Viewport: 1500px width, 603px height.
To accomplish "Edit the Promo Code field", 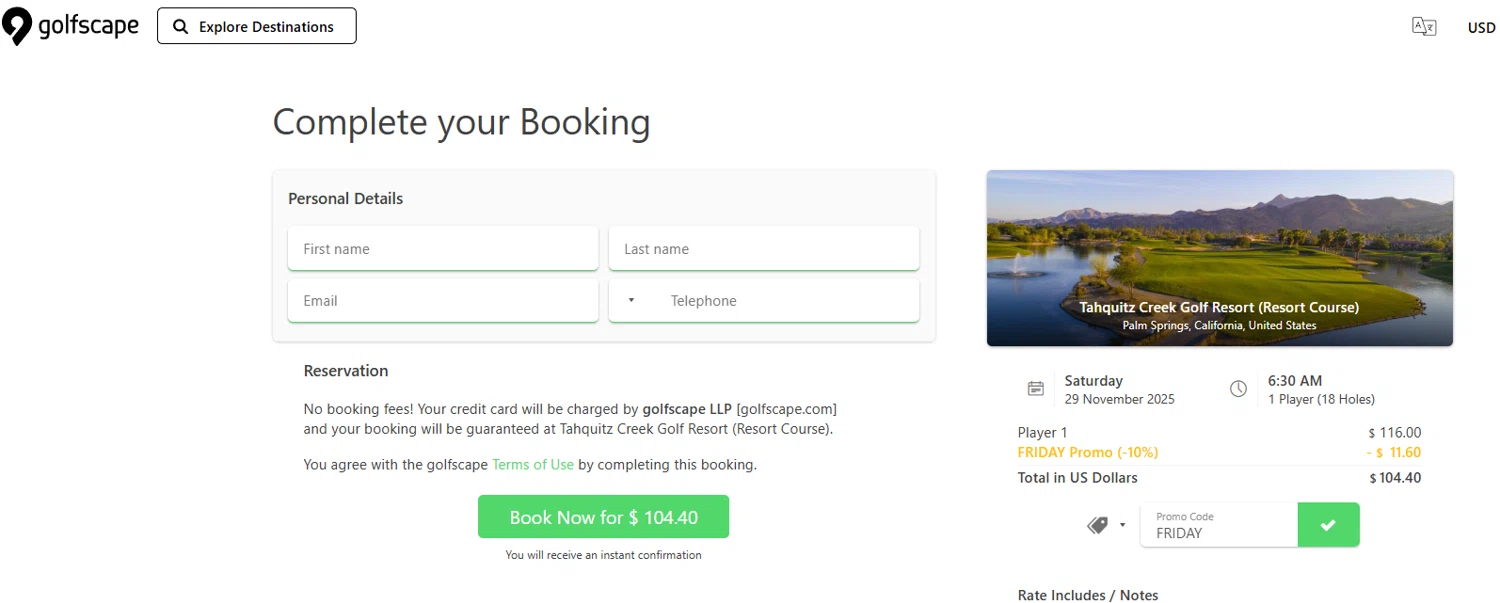I will (1220, 531).
